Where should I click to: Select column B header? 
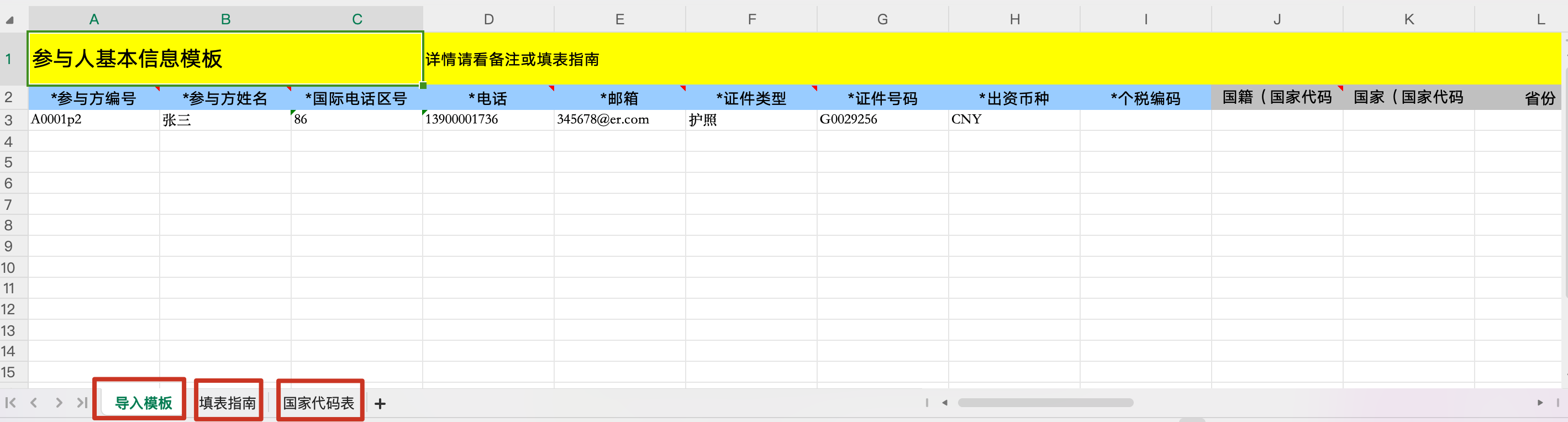coord(225,19)
